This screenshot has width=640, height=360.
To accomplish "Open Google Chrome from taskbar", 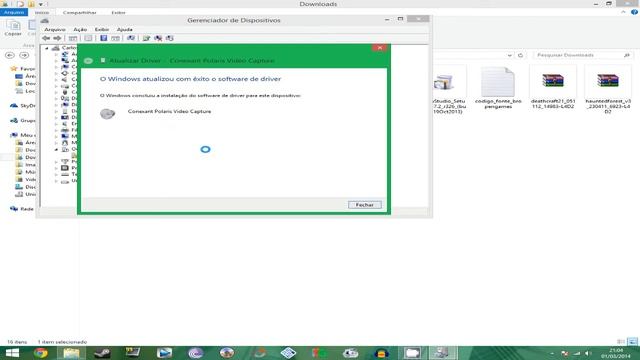I will tap(41, 353).
